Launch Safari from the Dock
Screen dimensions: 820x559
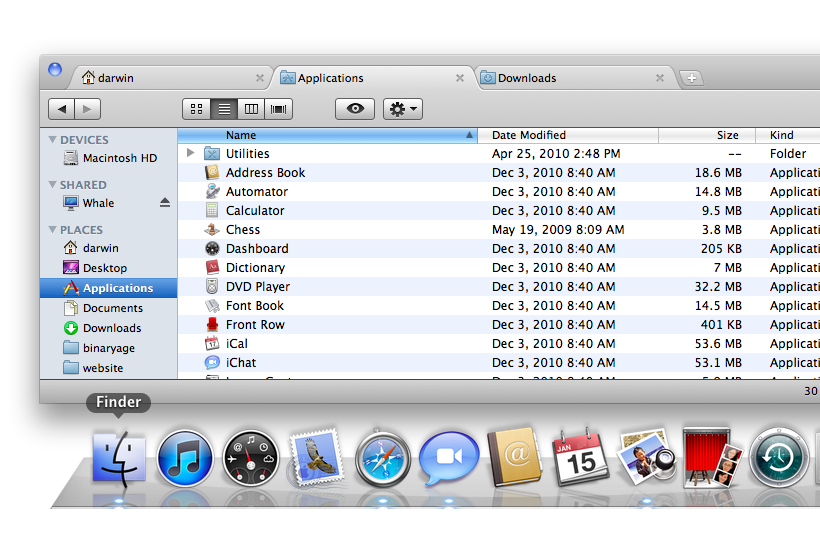382,459
